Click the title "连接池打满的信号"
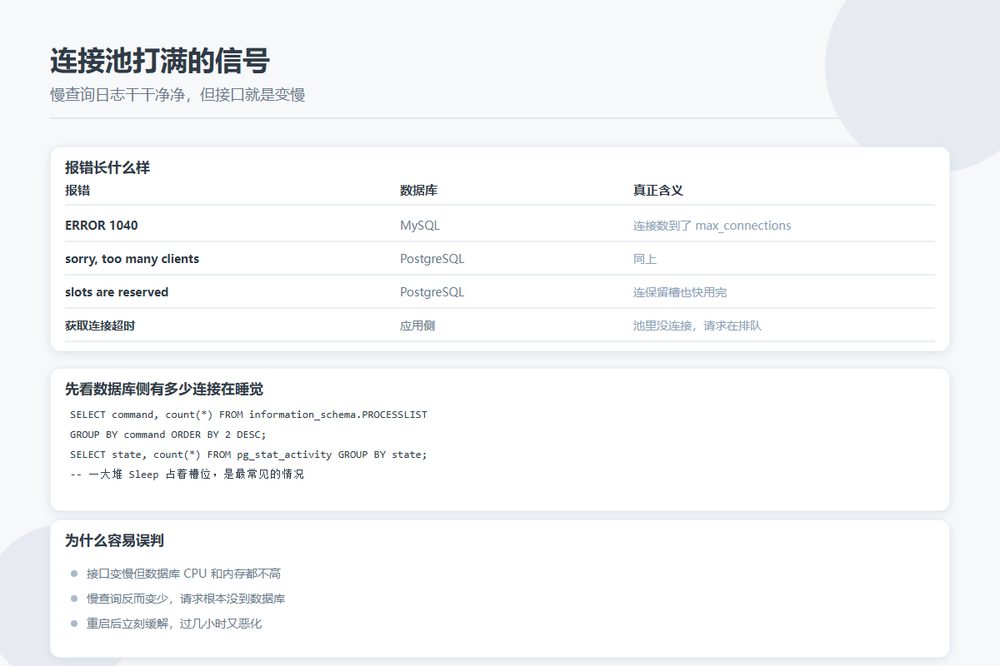The width and height of the screenshot is (1000, 666). [x=159, y=61]
